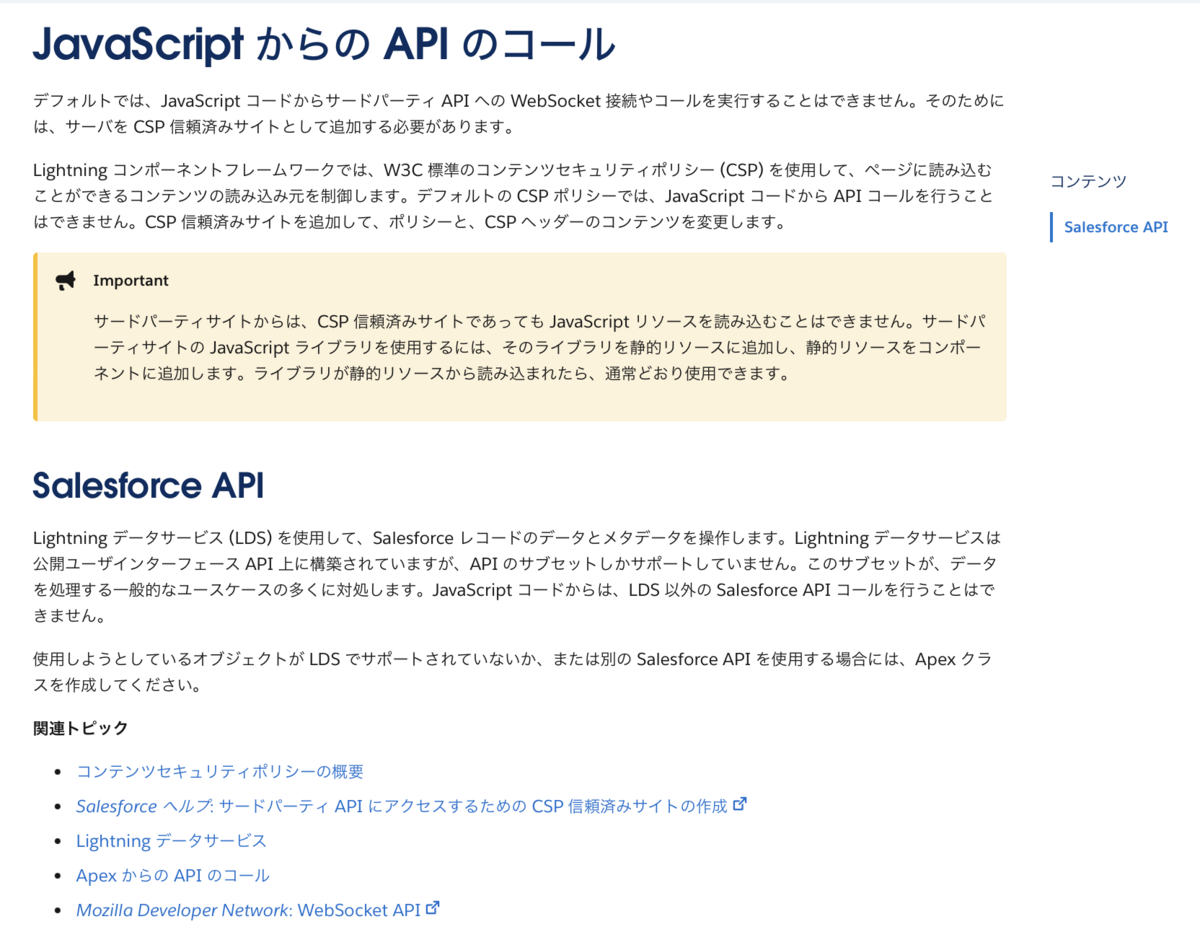The width and height of the screenshot is (1200, 945).
Task: Open the Lightning データサービス link
Action: point(172,840)
